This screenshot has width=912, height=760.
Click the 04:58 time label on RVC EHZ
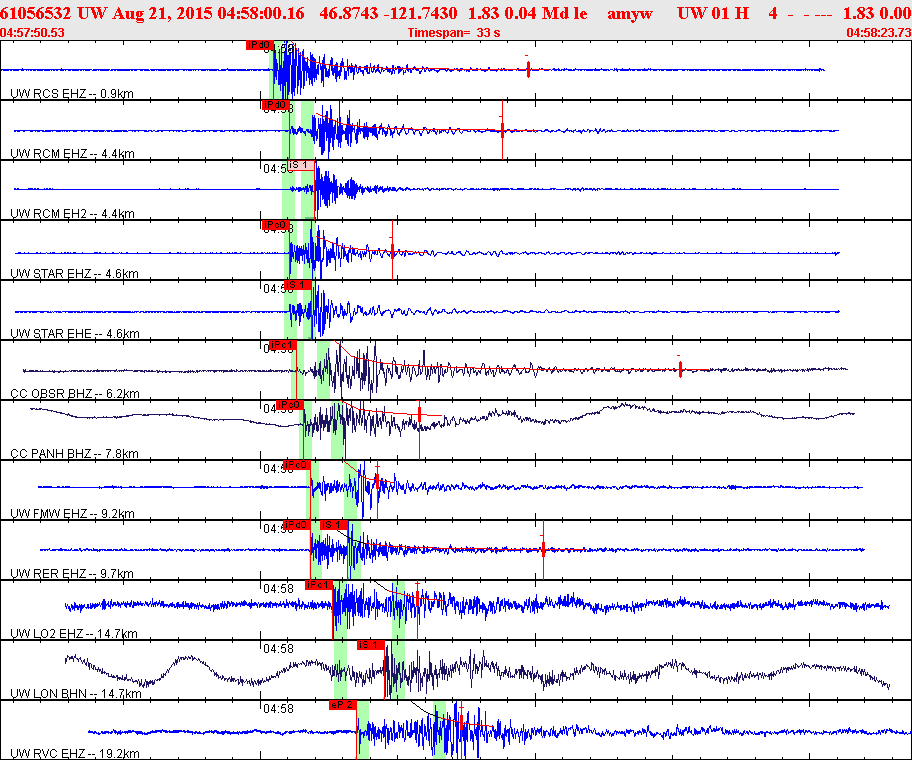click(x=279, y=708)
